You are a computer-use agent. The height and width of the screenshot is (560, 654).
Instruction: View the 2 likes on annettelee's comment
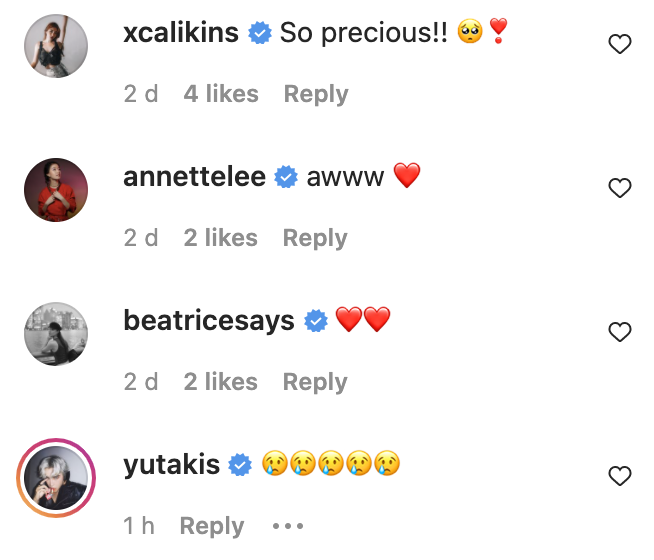pyautogui.click(x=220, y=238)
